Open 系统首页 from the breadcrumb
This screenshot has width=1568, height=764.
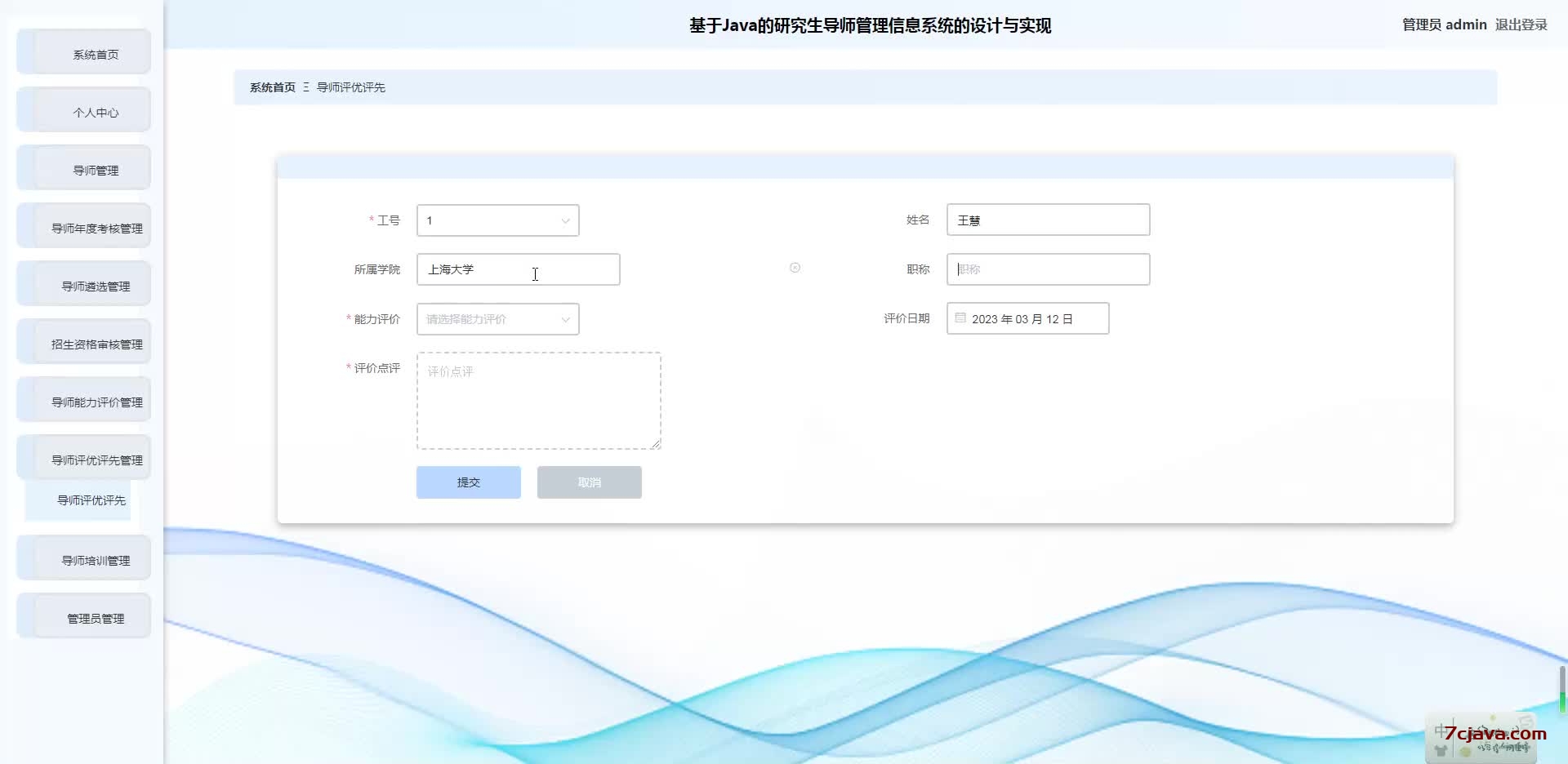pos(272,87)
